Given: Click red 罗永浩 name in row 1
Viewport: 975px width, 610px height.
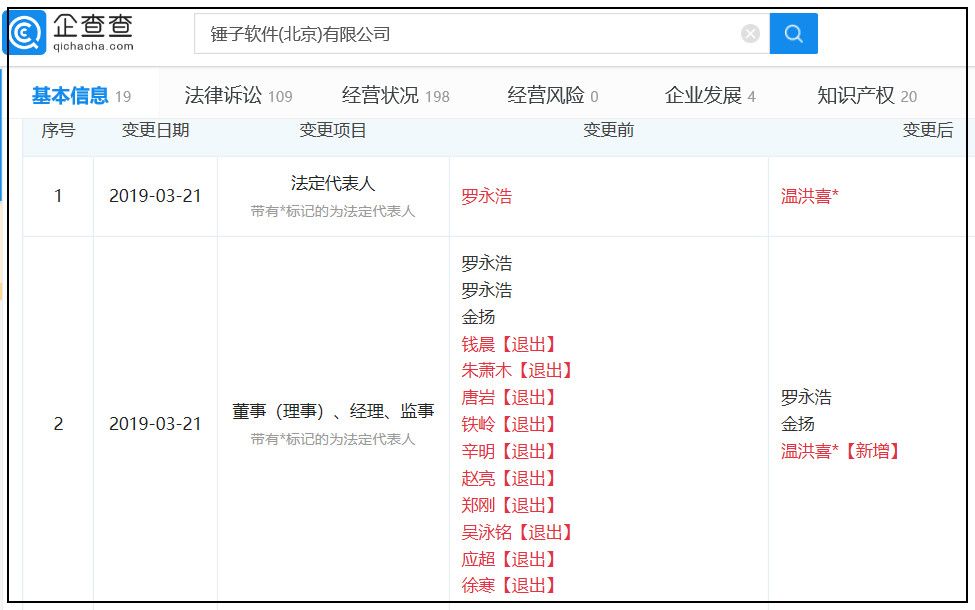Looking at the screenshot, I should coord(486,197).
